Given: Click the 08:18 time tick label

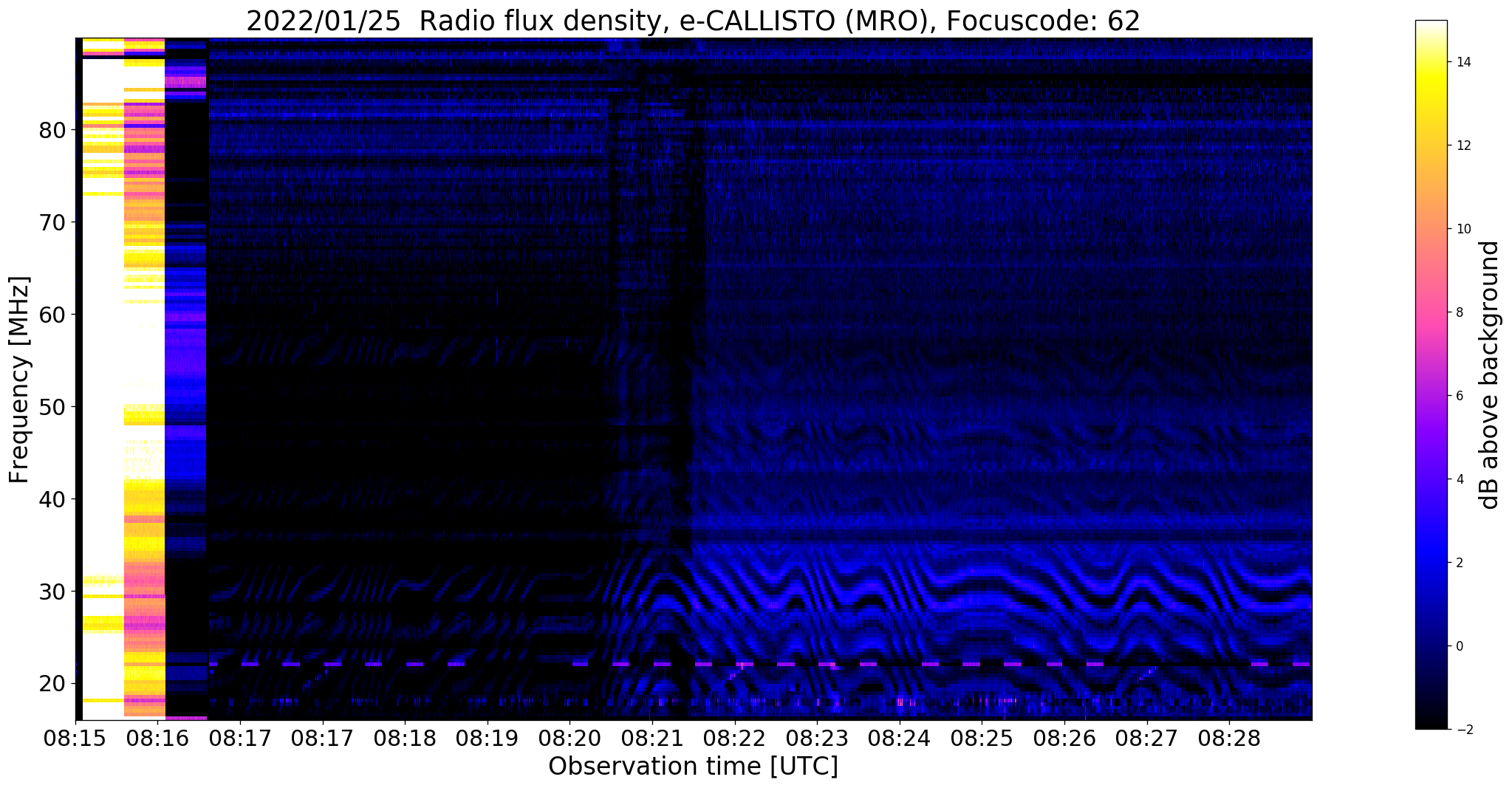Looking at the screenshot, I should click(405, 739).
